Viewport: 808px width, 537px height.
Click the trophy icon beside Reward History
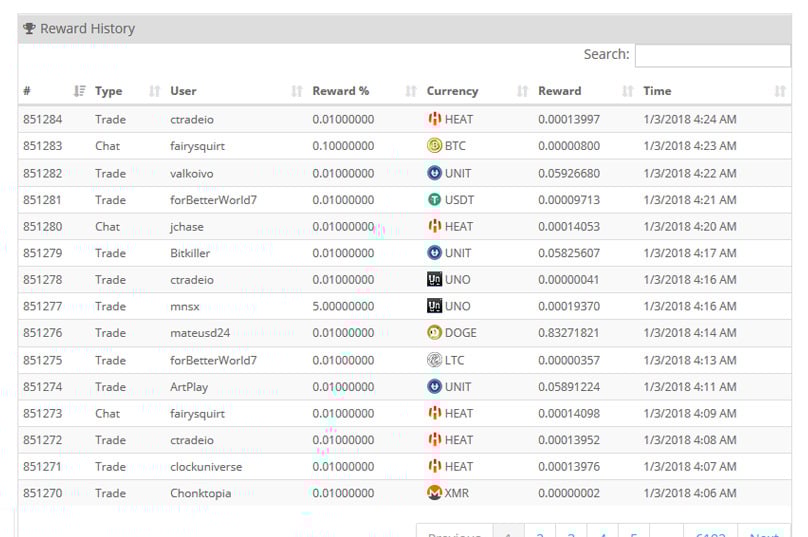[x=29, y=28]
